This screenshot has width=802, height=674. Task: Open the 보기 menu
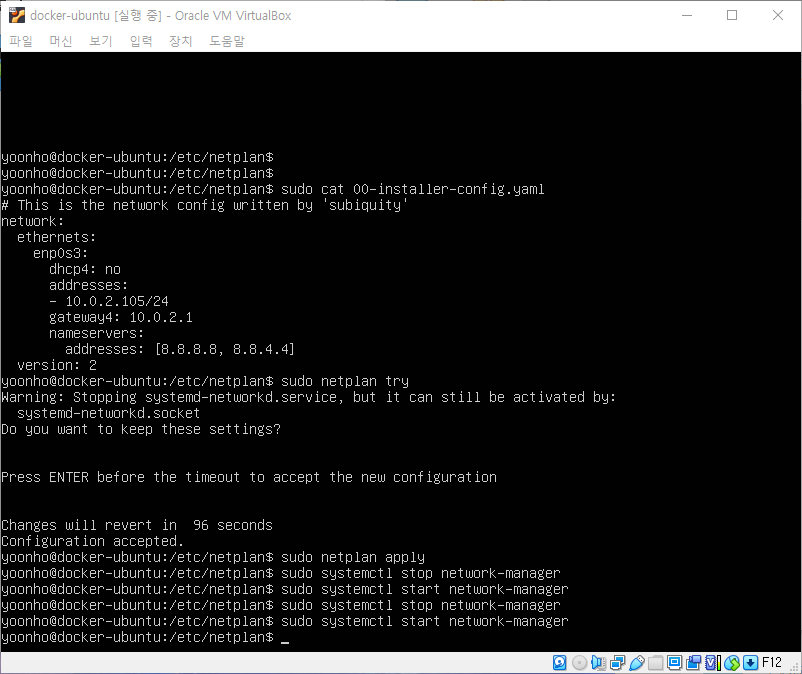101,41
